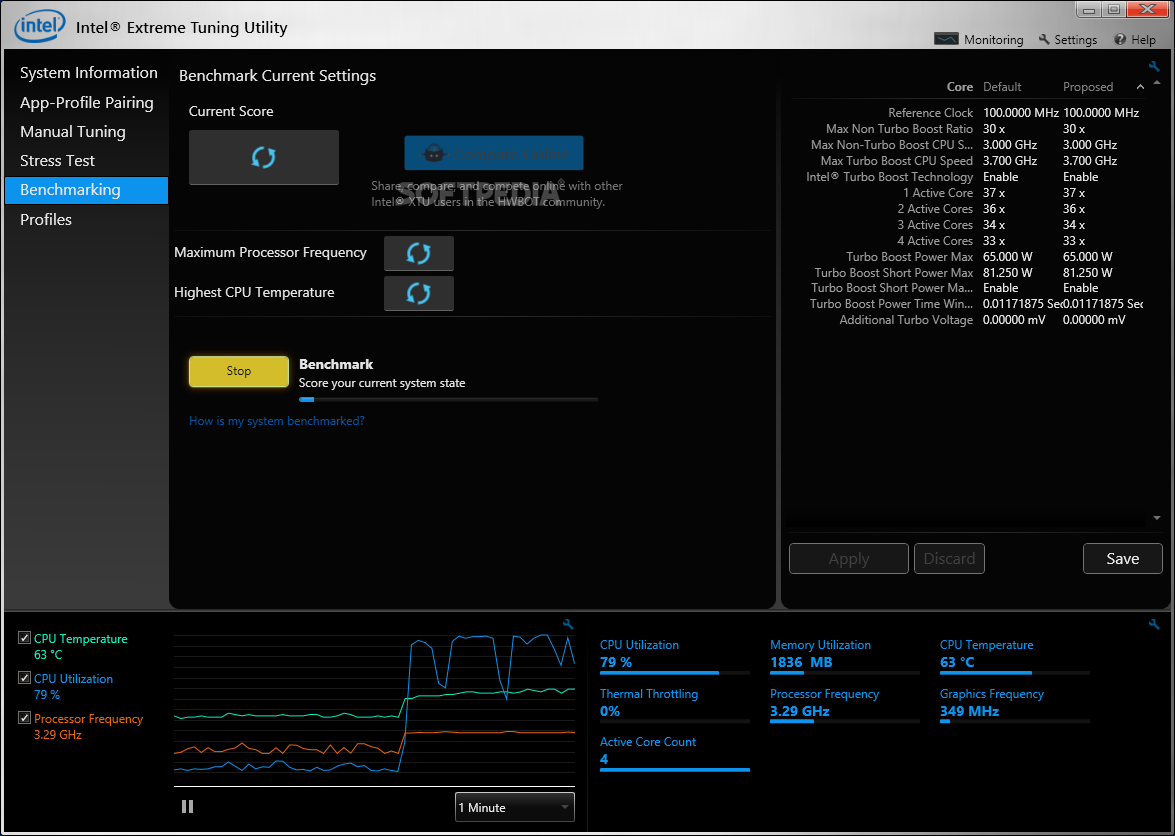Screen dimensions: 1175x836
Task: Click the Default column header
Action: point(1002,87)
